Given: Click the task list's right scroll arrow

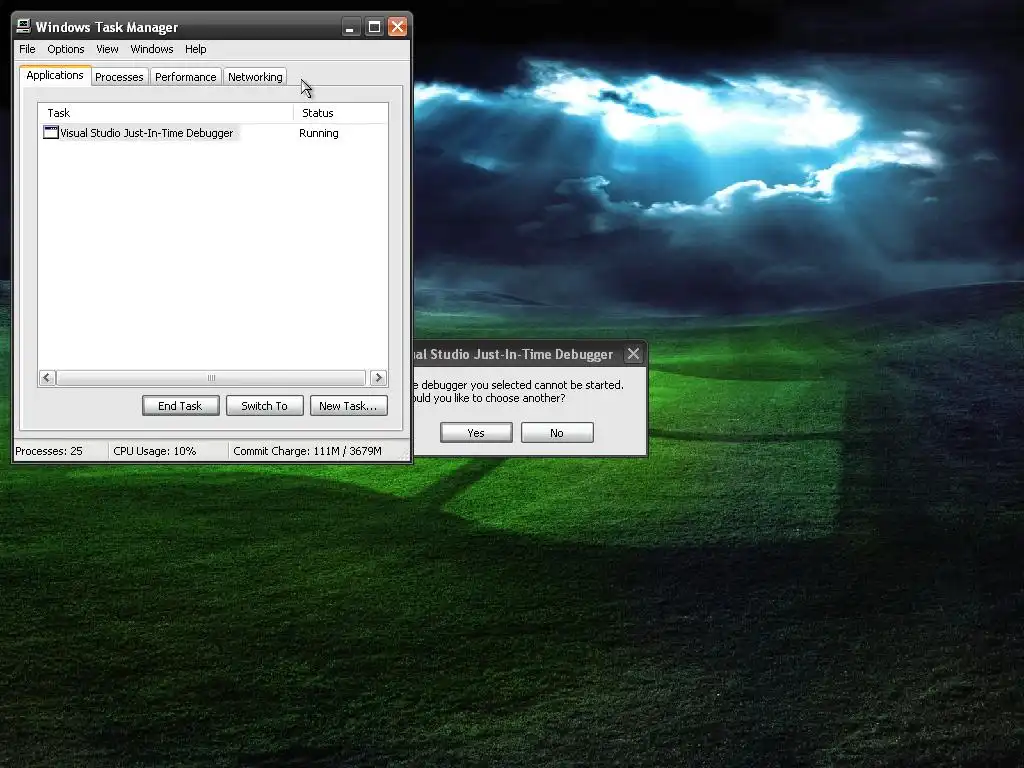Looking at the screenshot, I should click(x=378, y=377).
